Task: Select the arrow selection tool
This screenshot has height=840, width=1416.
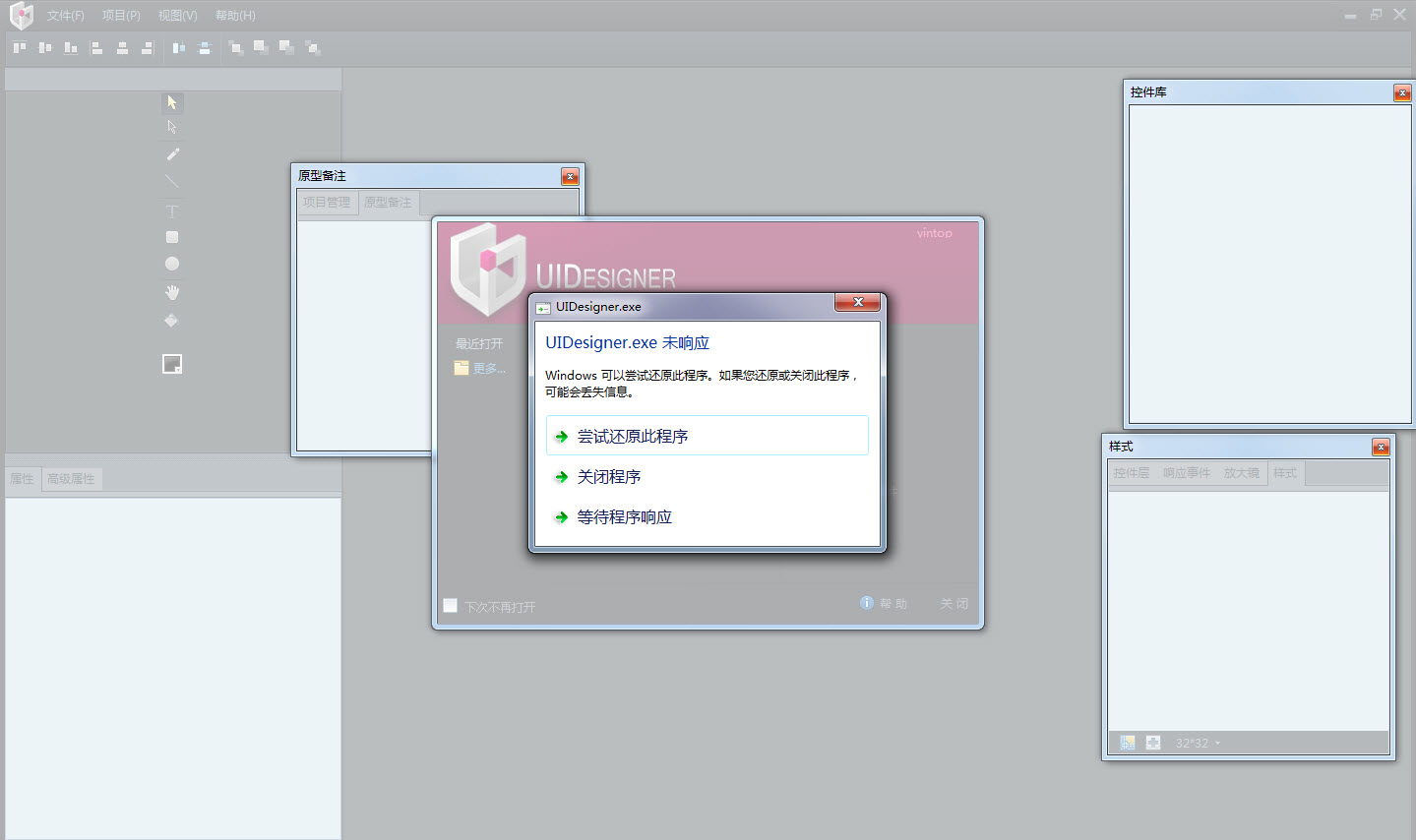Action: point(172,102)
